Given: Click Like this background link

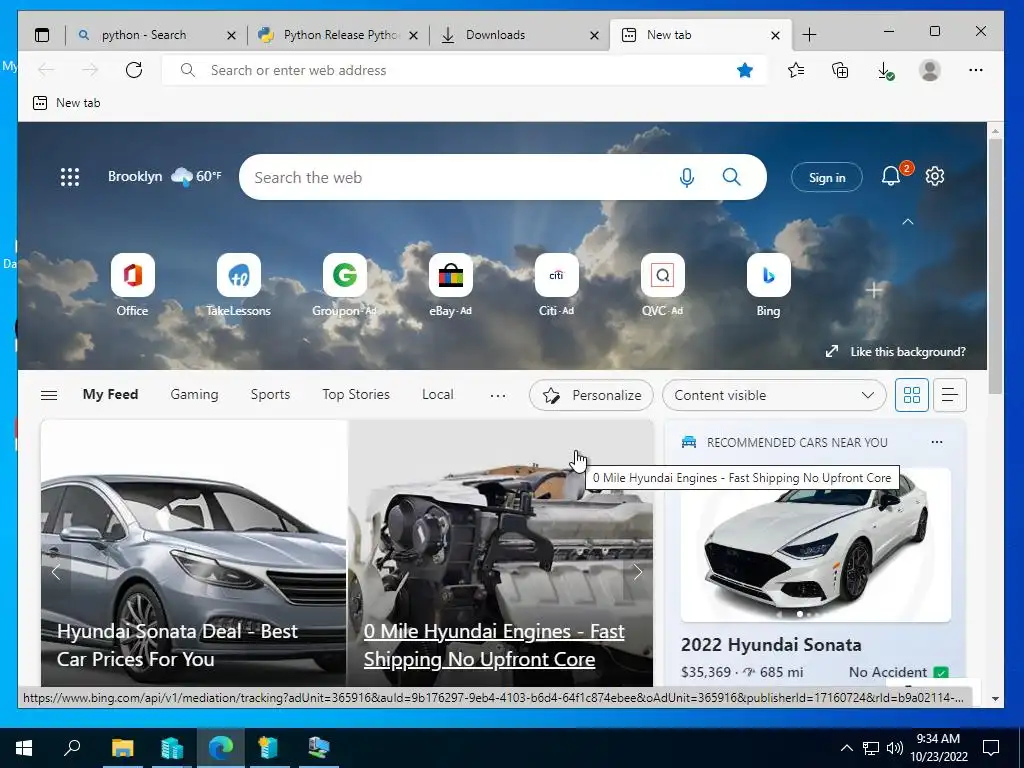Looking at the screenshot, I should 896,351.
